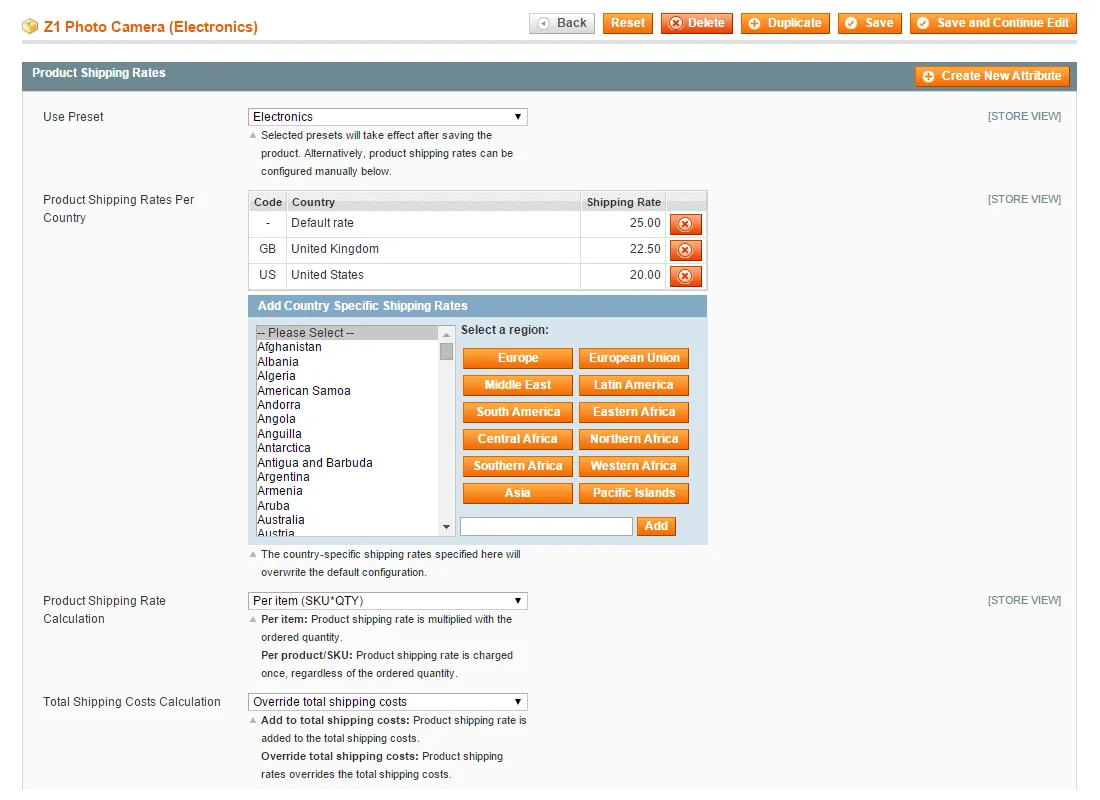Image resolution: width=1100 pixels, height=800 pixels.
Task: Delete the Default rate shipping row
Action: (685, 224)
